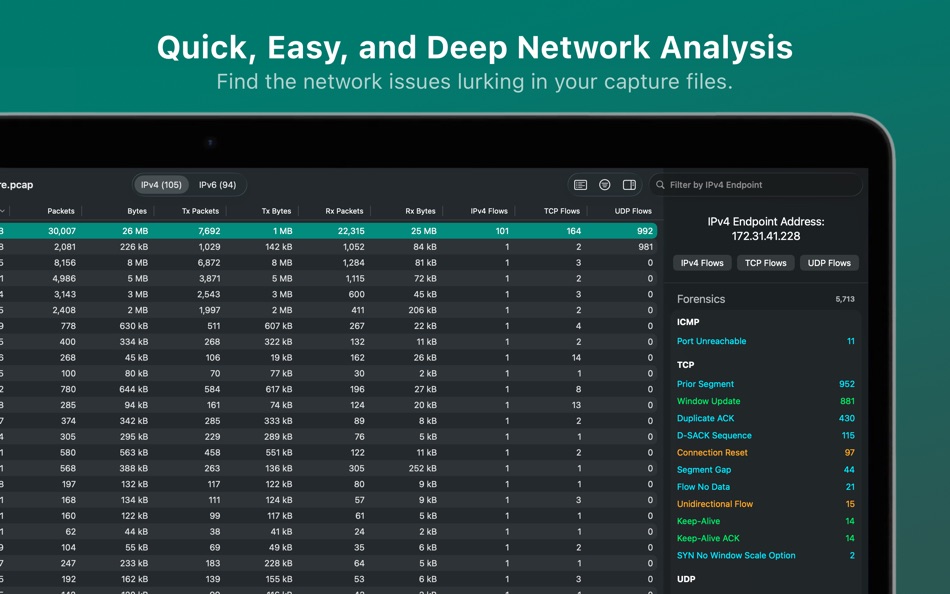The height and width of the screenshot is (594, 950).
Task: Click the 388 kB bytes cell
Action: (x=134, y=468)
